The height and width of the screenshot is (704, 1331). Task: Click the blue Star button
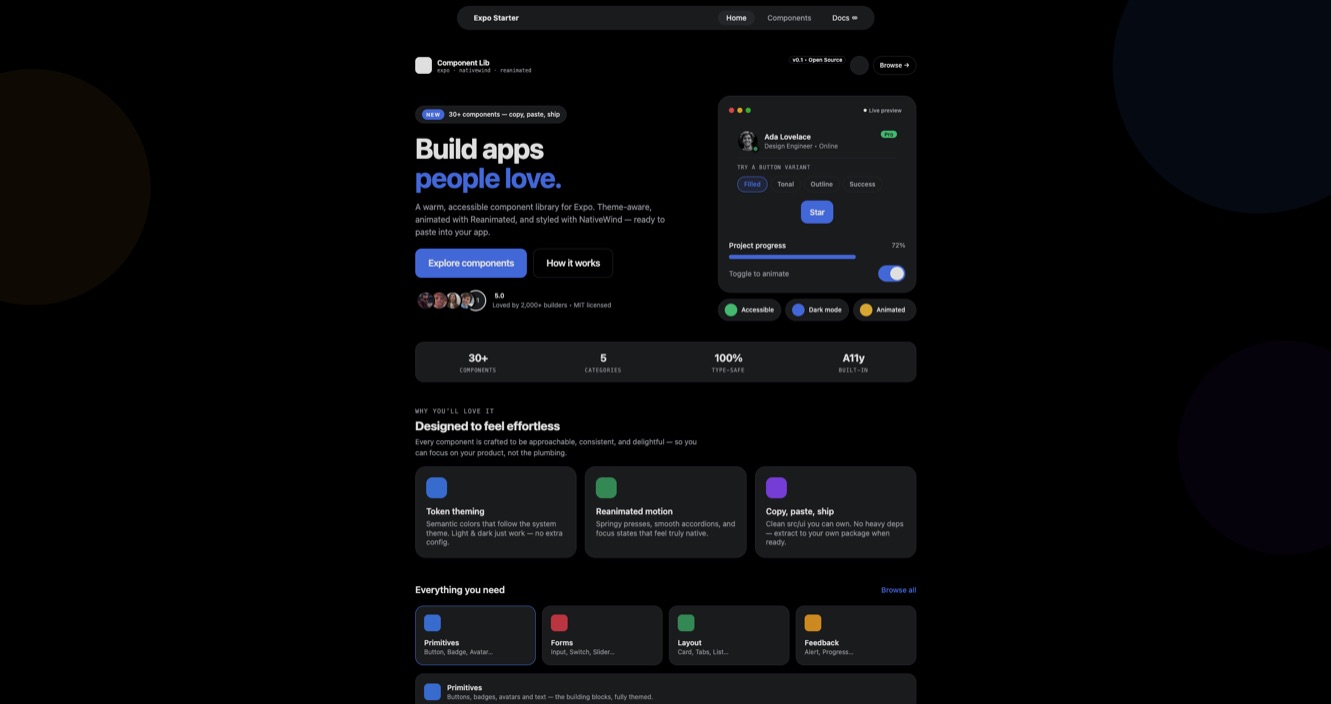coord(817,212)
